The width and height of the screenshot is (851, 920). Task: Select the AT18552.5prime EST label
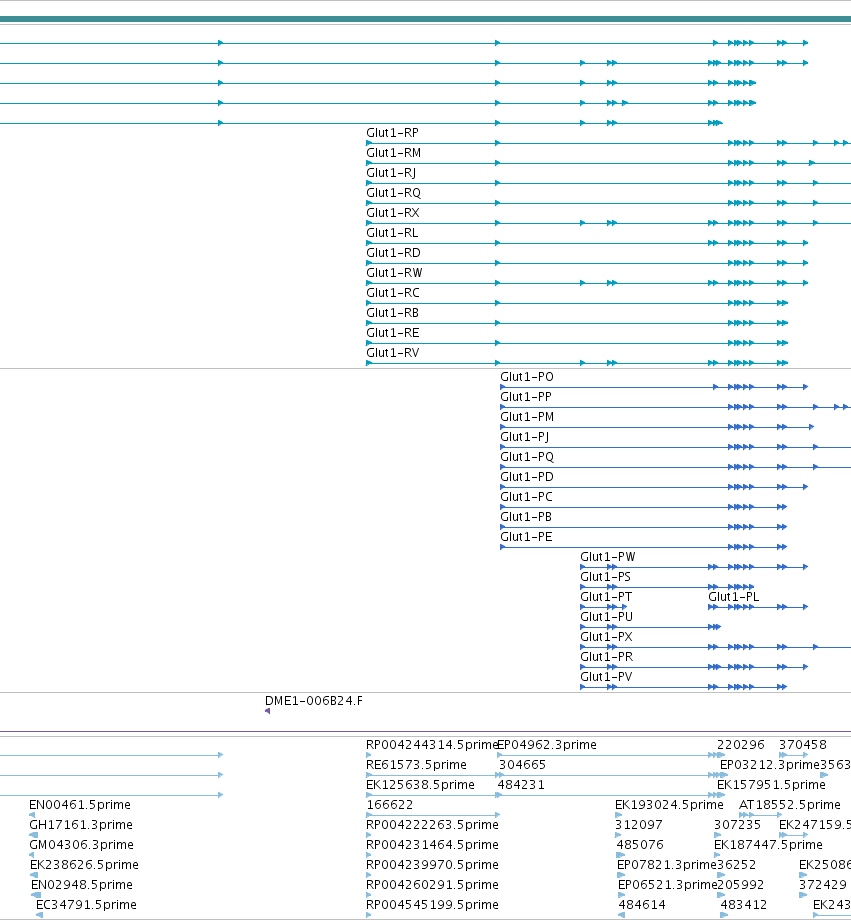coord(790,804)
